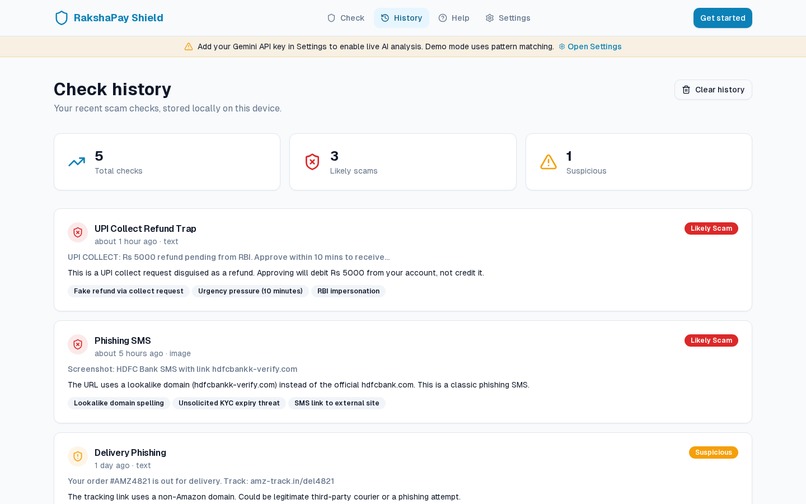Select the History nav tab
Image resolution: width=806 pixels, height=504 pixels.
pyautogui.click(x=401, y=18)
